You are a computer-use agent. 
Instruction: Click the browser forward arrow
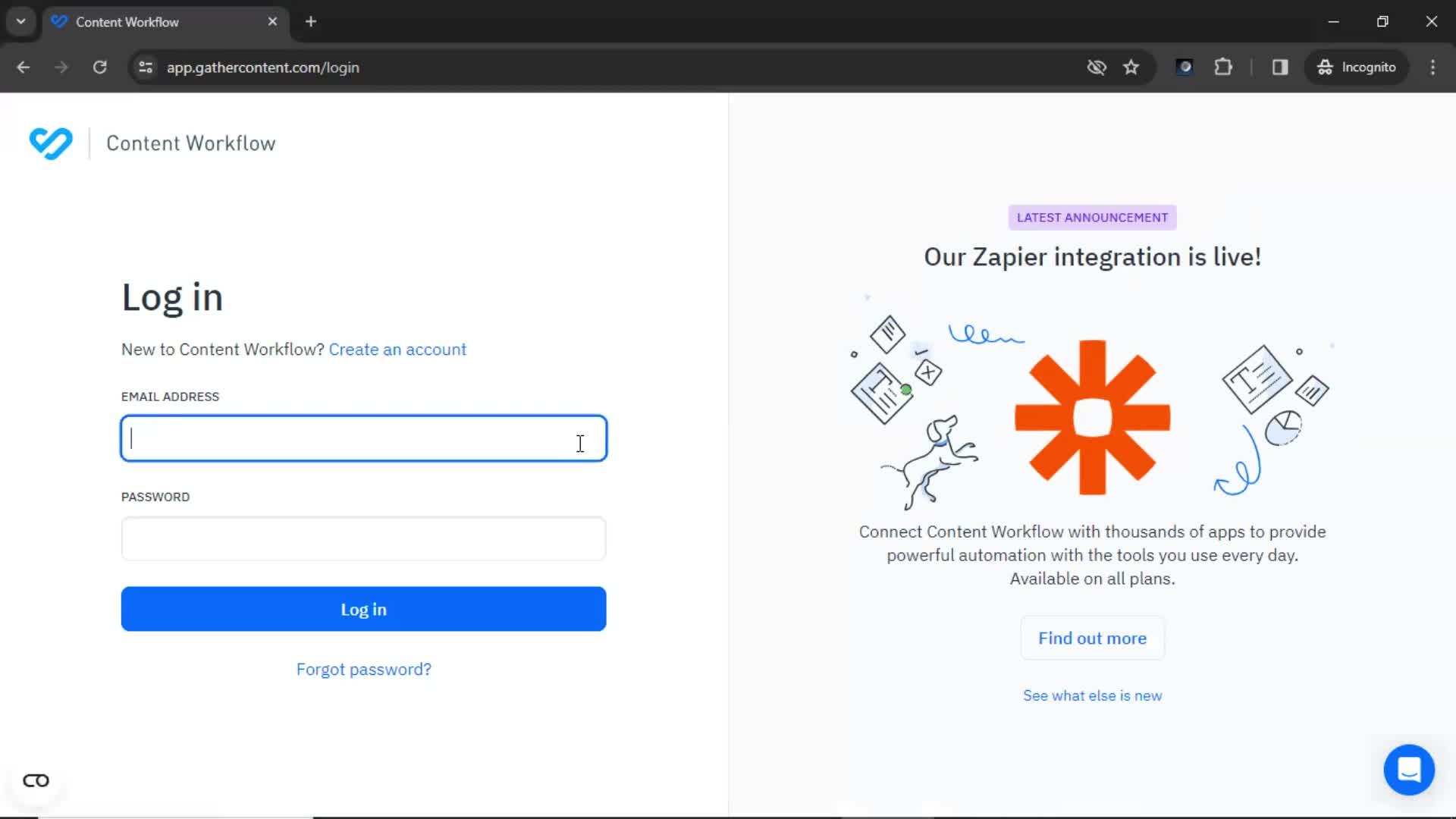click(x=61, y=67)
